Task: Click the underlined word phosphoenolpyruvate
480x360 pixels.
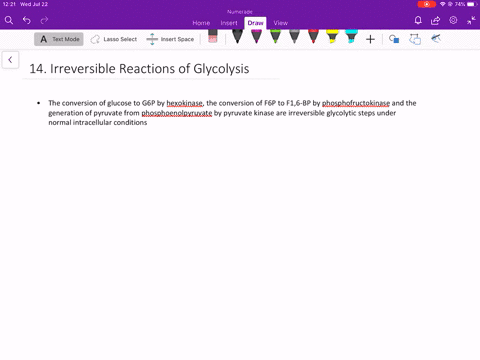Action: pyautogui.click(x=177, y=113)
